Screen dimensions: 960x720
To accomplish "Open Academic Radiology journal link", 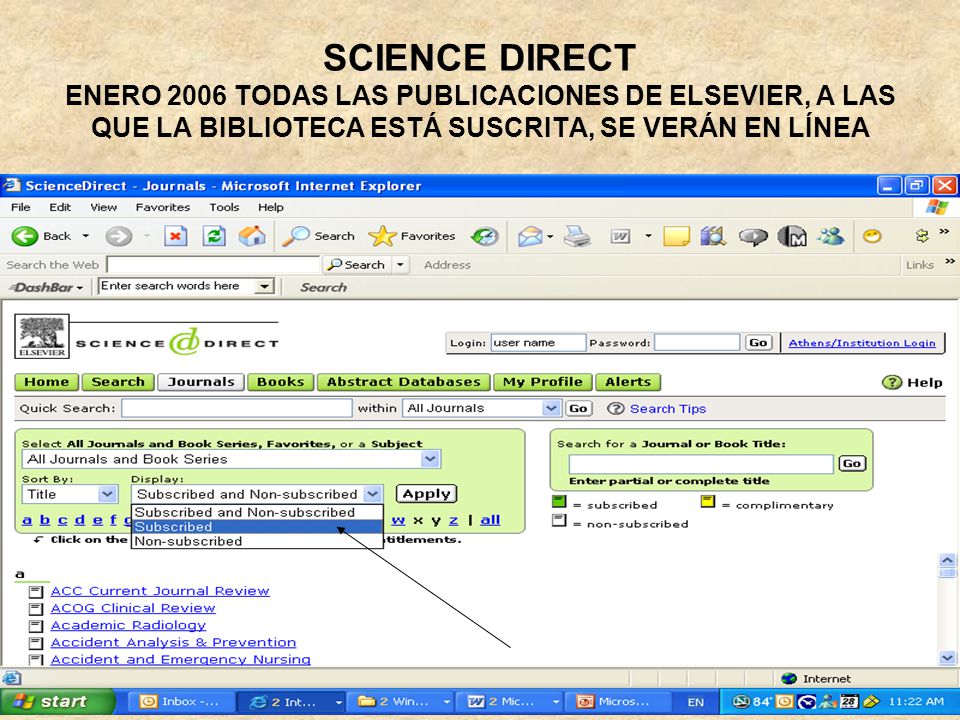I will [128, 625].
